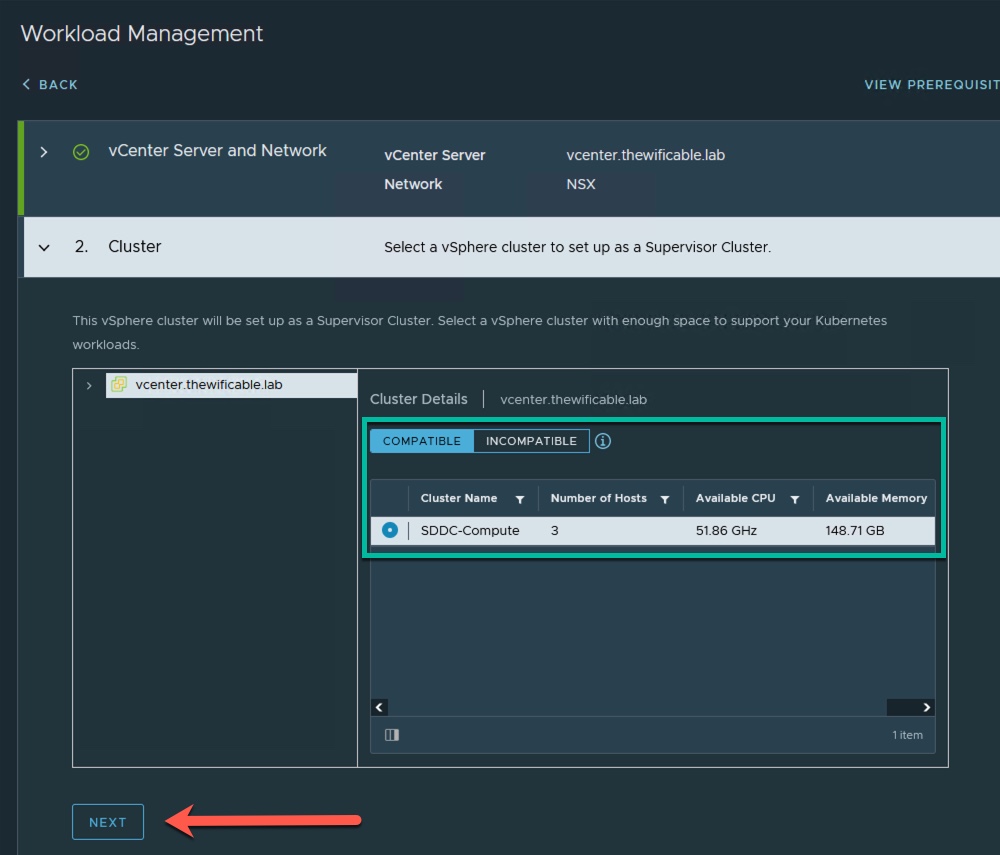
Task: Click the info icon beside the INCOMPATIBLE tab
Action: click(603, 441)
